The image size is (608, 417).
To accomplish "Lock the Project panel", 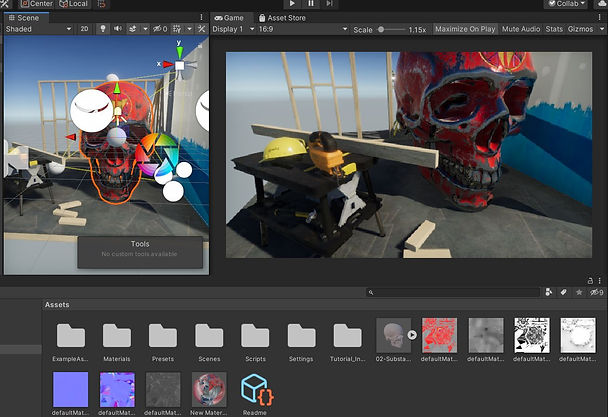I will click(590, 280).
